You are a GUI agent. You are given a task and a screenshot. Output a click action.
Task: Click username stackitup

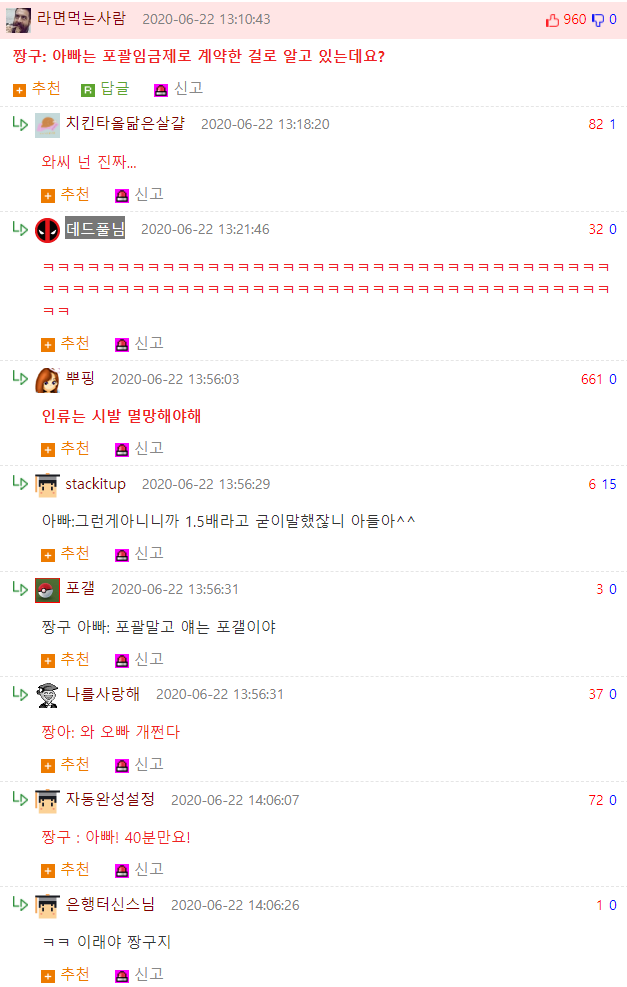[x=96, y=483]
